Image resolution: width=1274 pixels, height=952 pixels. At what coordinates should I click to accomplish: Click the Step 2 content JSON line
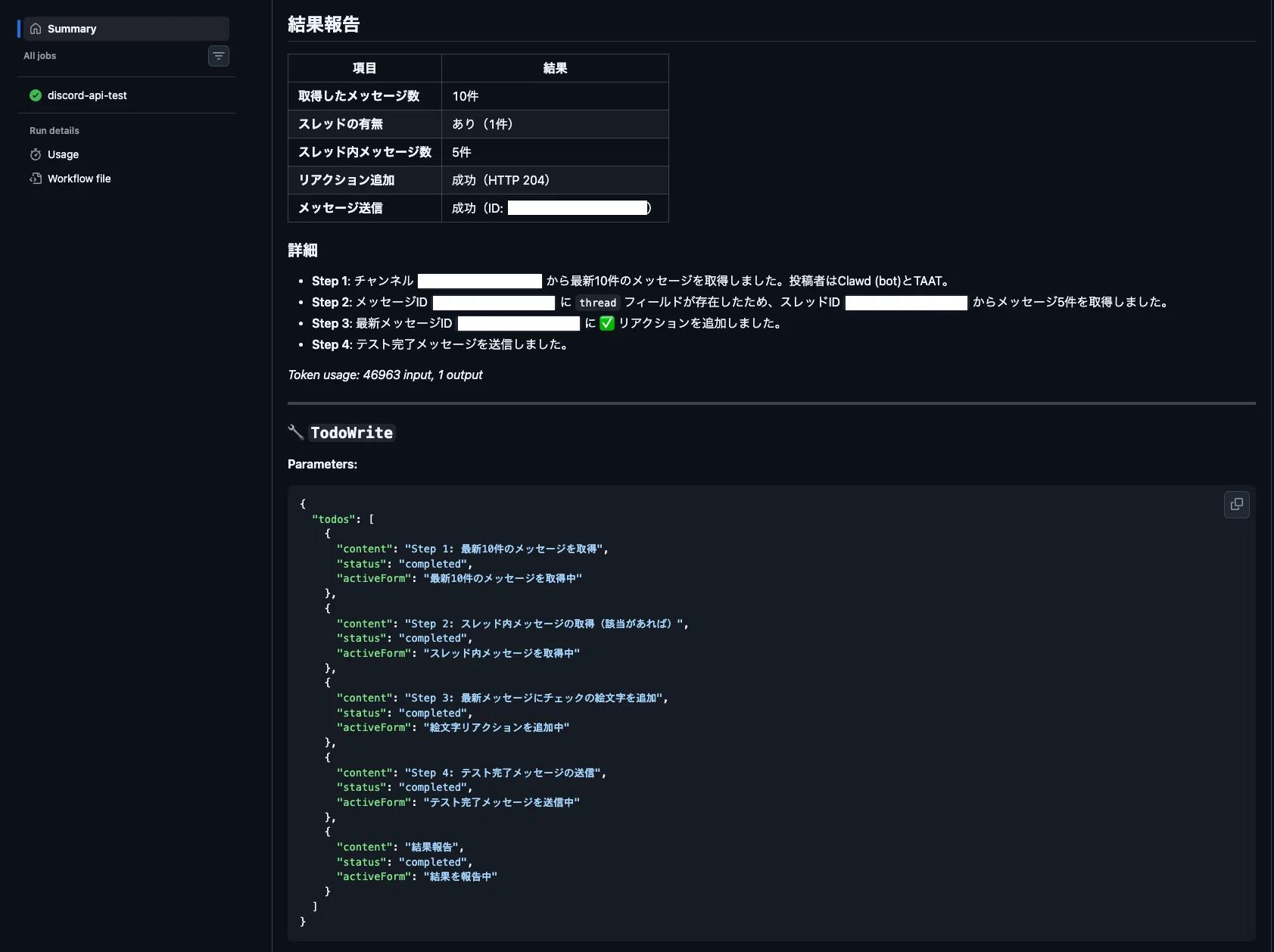(x=512, y=624)
